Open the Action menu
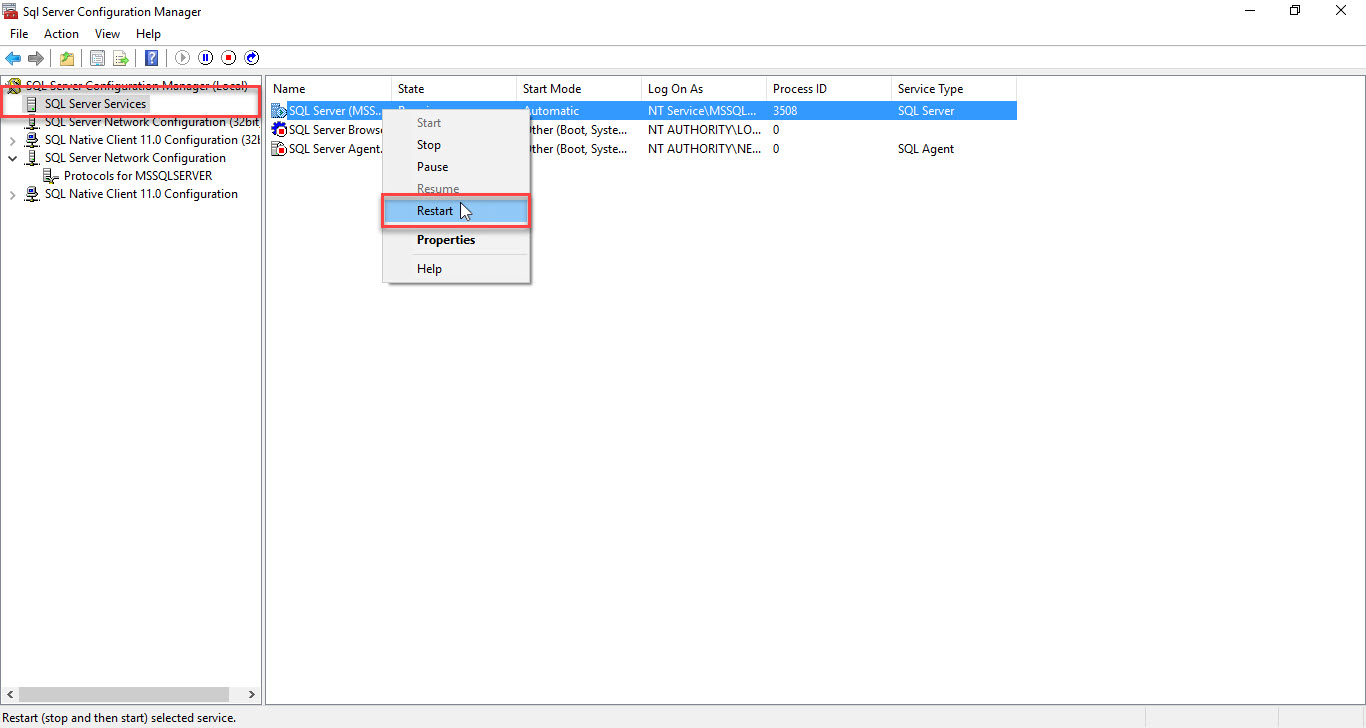Viewport: 1366px width, 728px height. tap(61, 33)
